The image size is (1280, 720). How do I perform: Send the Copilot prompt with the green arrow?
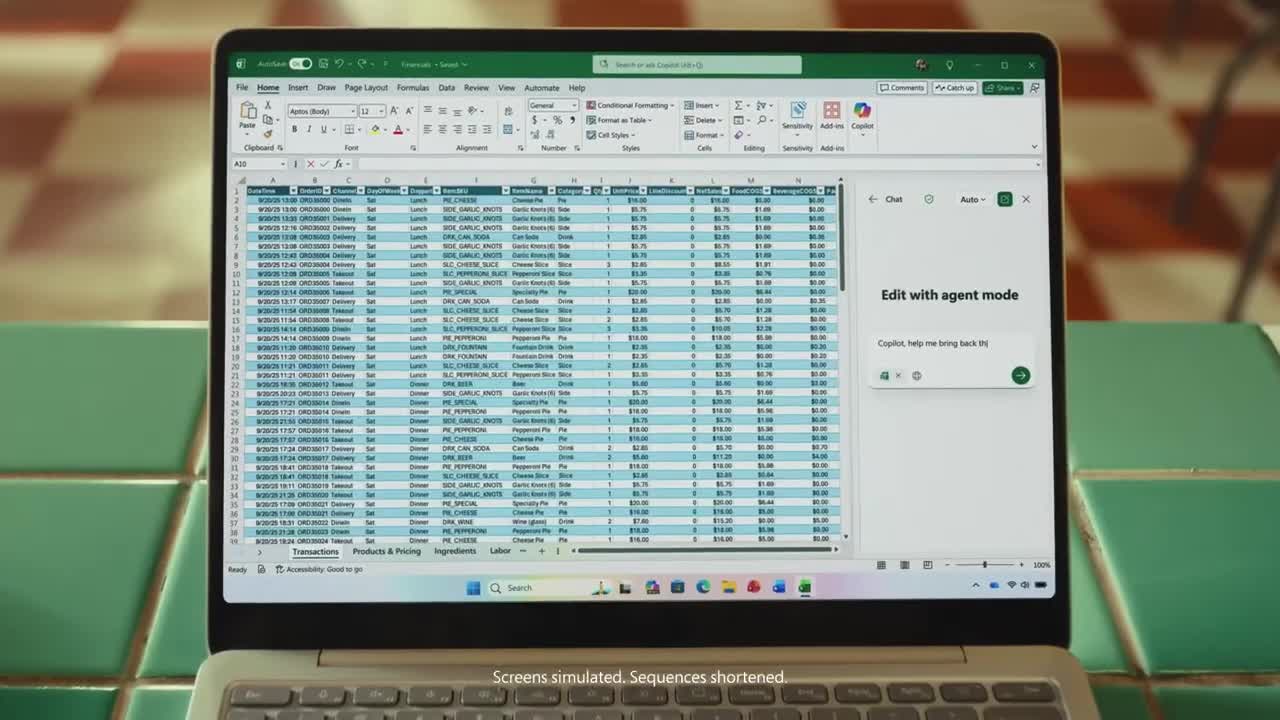click(x=1020, y=375)
